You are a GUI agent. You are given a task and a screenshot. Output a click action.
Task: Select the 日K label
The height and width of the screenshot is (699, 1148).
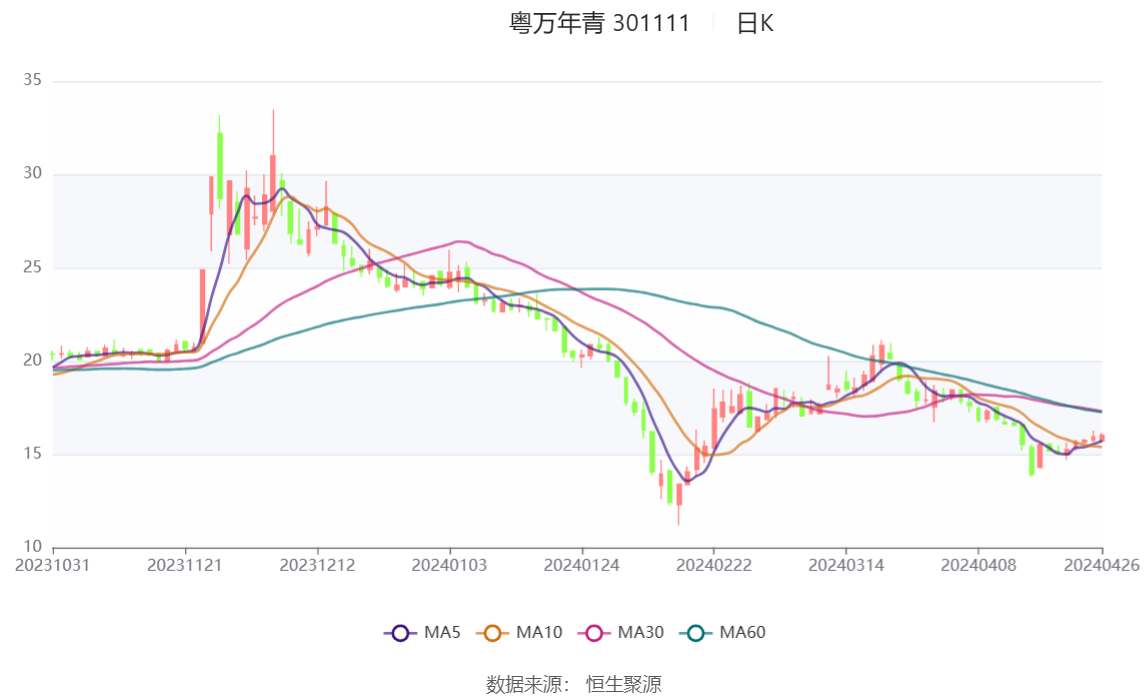(x=755, y=23)
